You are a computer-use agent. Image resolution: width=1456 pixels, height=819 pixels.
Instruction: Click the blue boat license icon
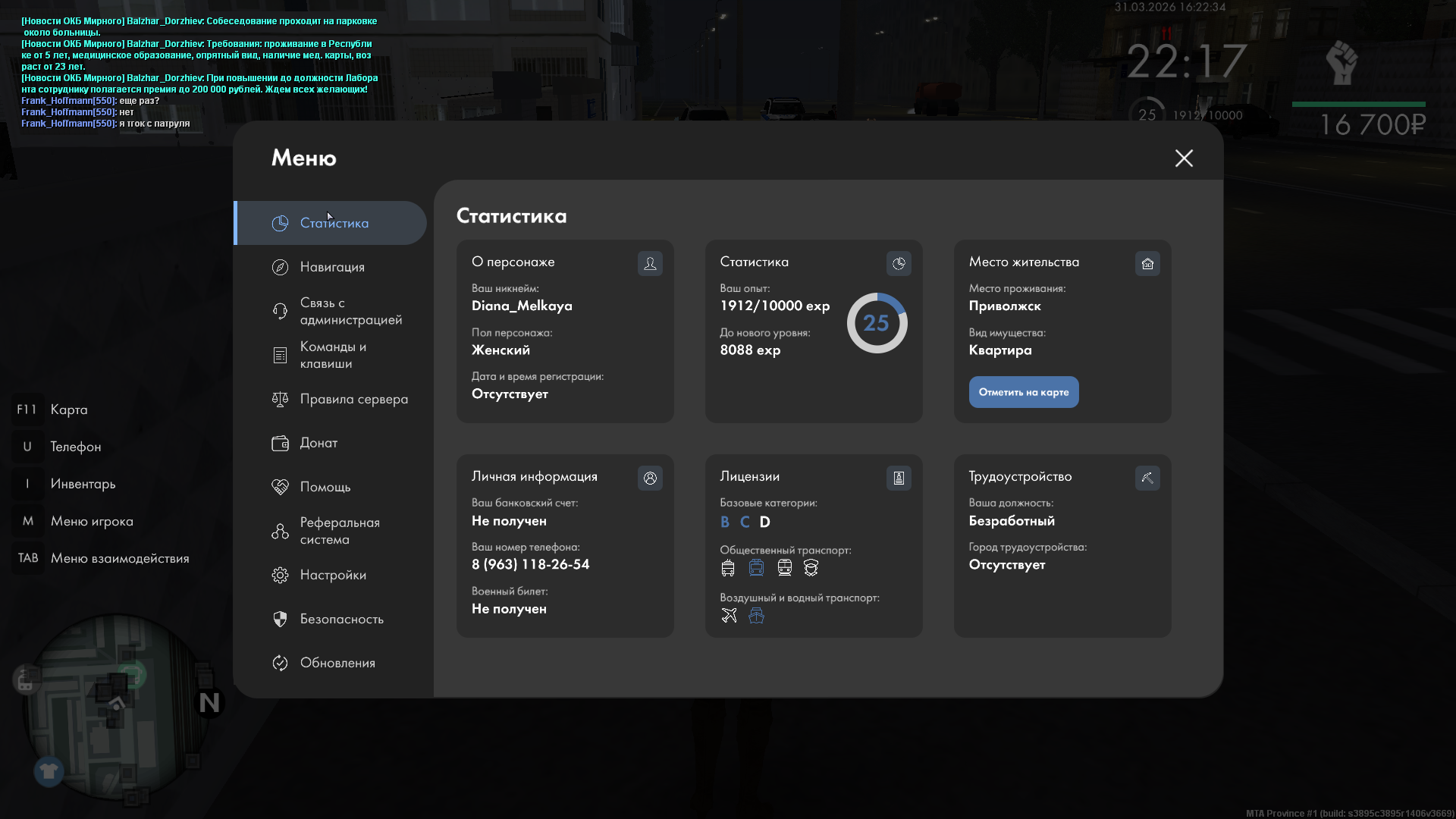756,615
